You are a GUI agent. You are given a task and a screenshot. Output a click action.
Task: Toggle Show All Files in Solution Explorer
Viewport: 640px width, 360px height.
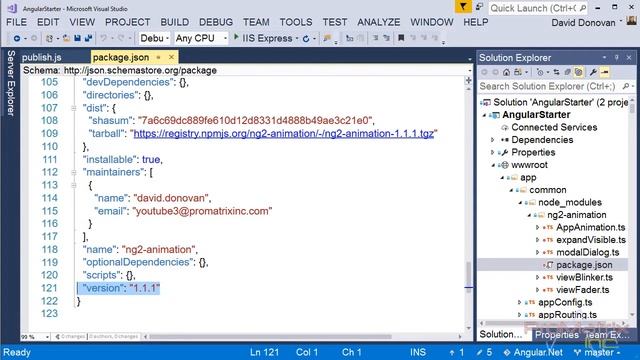(578, 72)
